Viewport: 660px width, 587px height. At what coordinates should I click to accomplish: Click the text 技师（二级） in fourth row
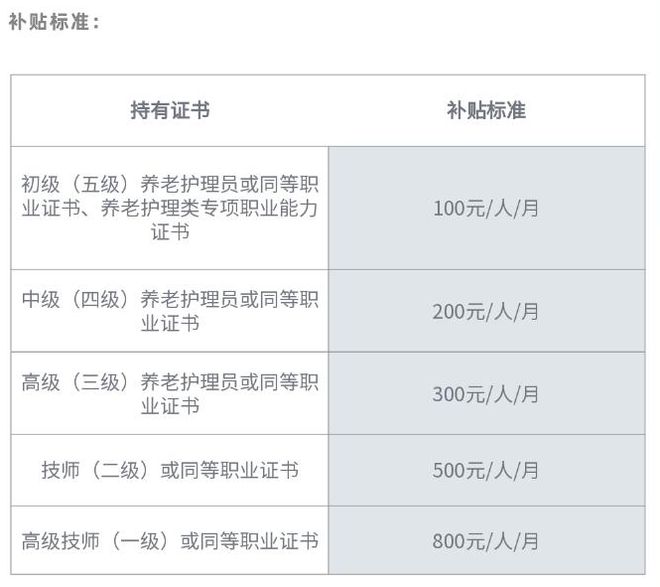tap(101, 470)
